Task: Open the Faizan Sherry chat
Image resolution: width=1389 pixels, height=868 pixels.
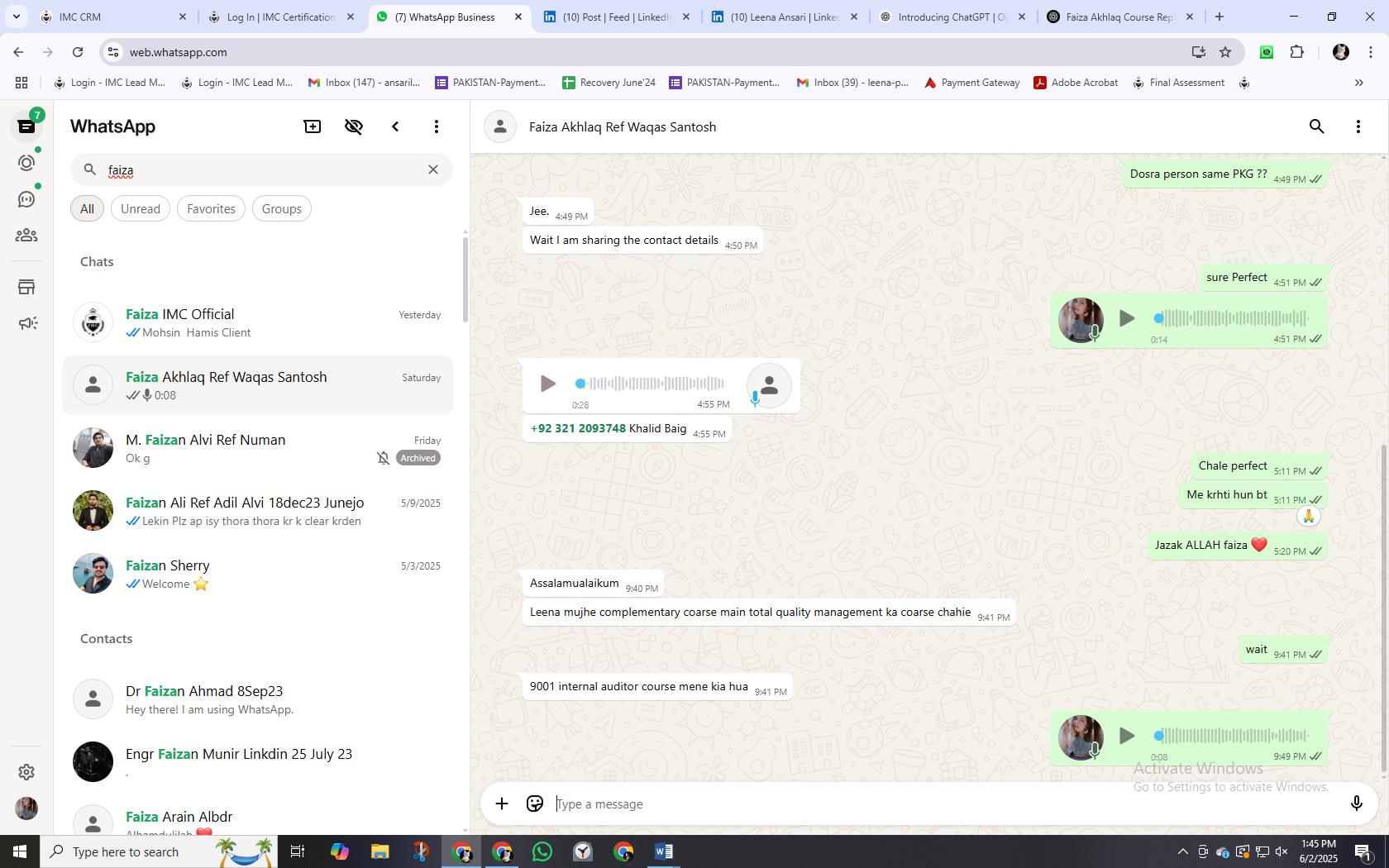Action: coord(257,574)
